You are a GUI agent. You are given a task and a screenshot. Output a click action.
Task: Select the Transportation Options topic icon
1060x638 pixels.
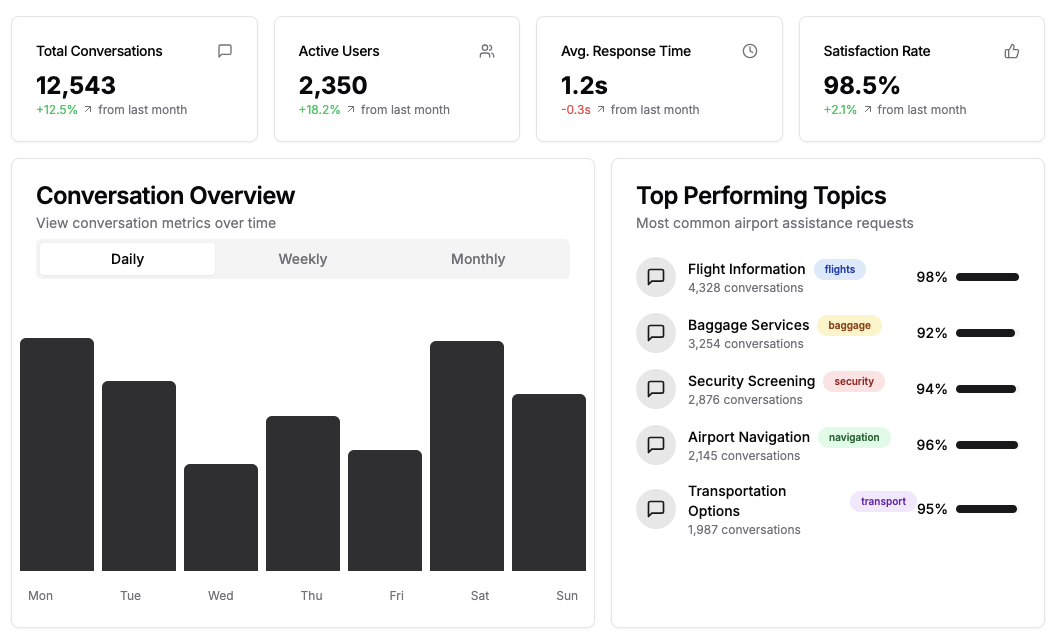(656, 509)
